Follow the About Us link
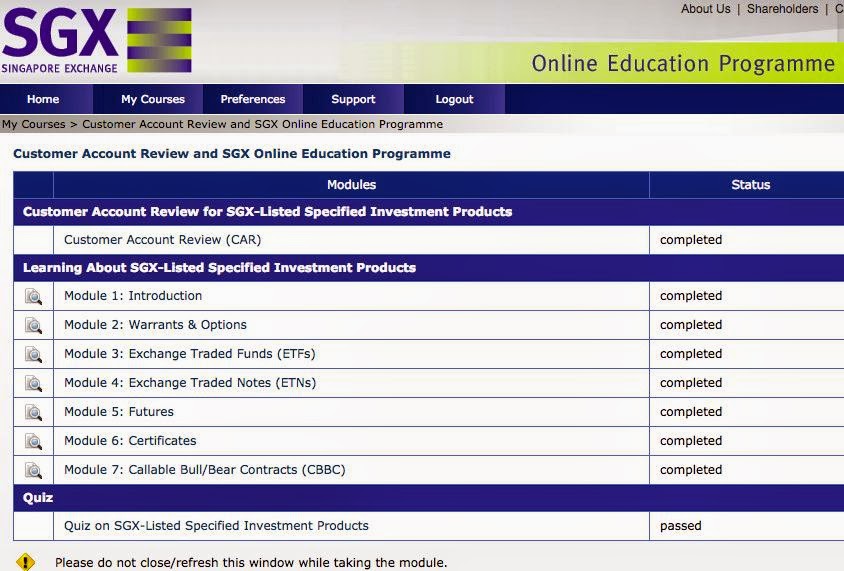This screenshot has width=844, height=571. tap(706, 9)
